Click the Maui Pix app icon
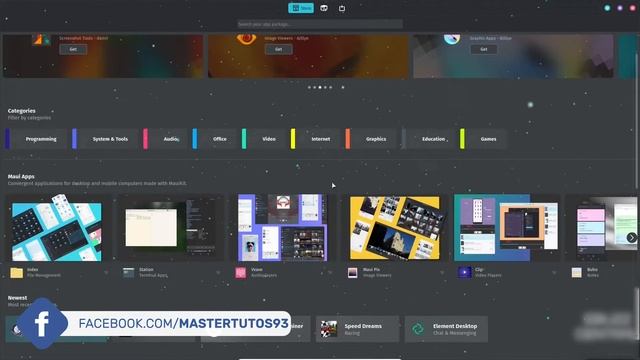Image resolution: width=640 pixels, height=360 pixels. tap(353, 273)
